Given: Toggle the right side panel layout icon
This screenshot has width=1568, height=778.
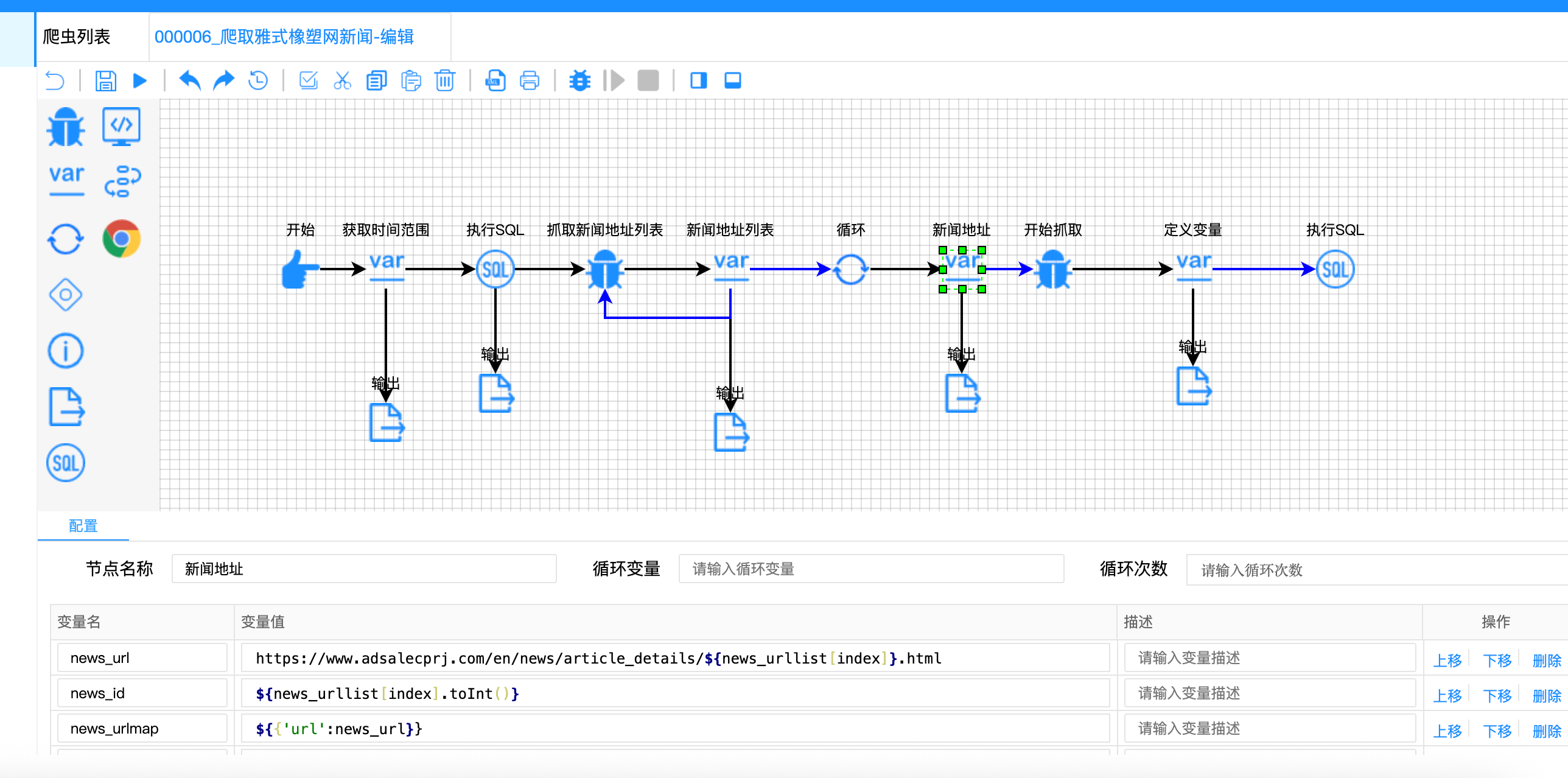Looking at the screenshot, I should [698, 80].
